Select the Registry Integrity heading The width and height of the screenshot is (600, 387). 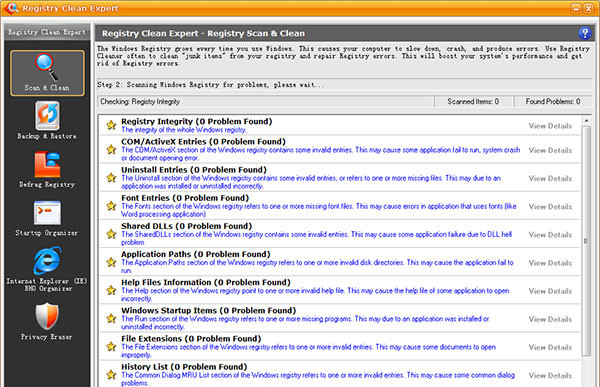point(197,121)
